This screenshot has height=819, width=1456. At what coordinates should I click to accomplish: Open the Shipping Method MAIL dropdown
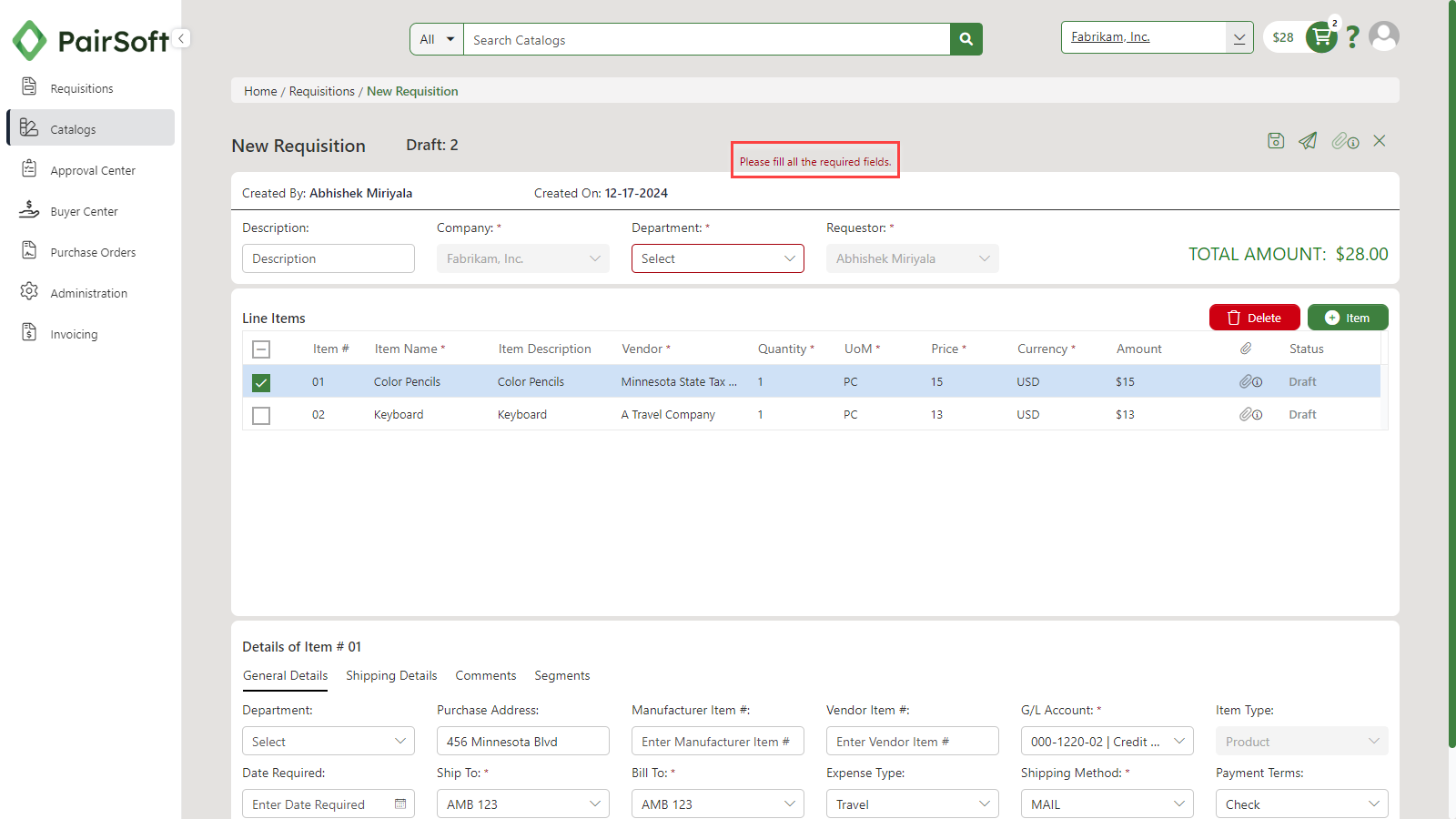(1107, 804)
